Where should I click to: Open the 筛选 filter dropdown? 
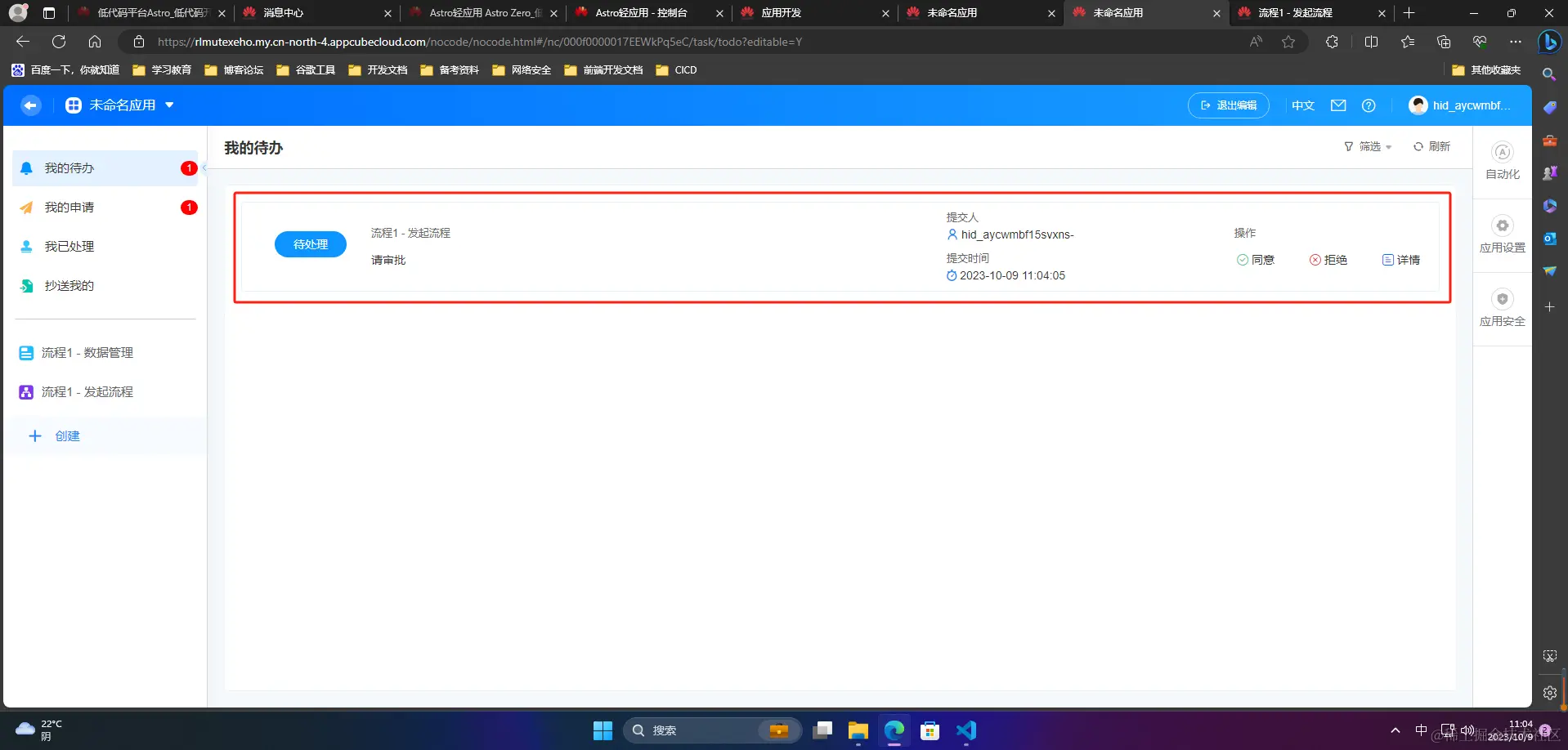point(1368,146)
